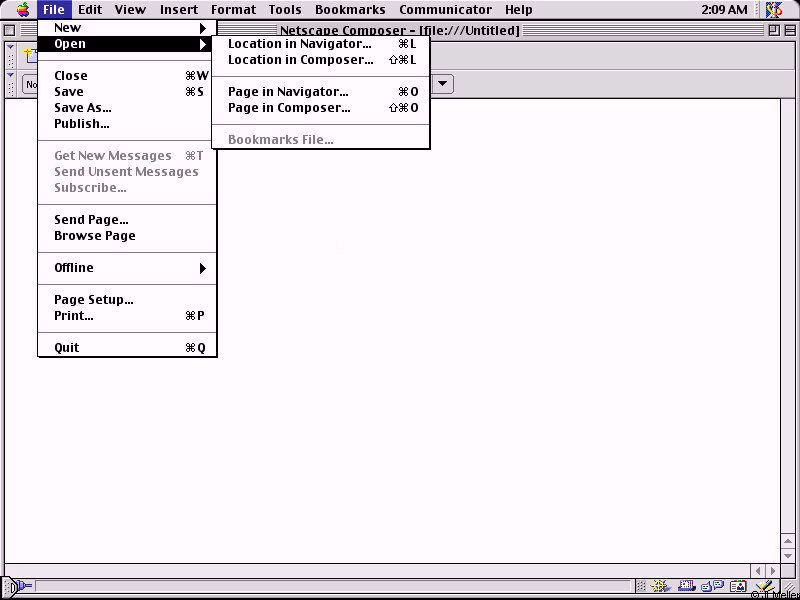Image resolution: width=800 pixels, height=600 pixels.
Task: Collapse the toolbar using its left grip
Action: [11, 53]
